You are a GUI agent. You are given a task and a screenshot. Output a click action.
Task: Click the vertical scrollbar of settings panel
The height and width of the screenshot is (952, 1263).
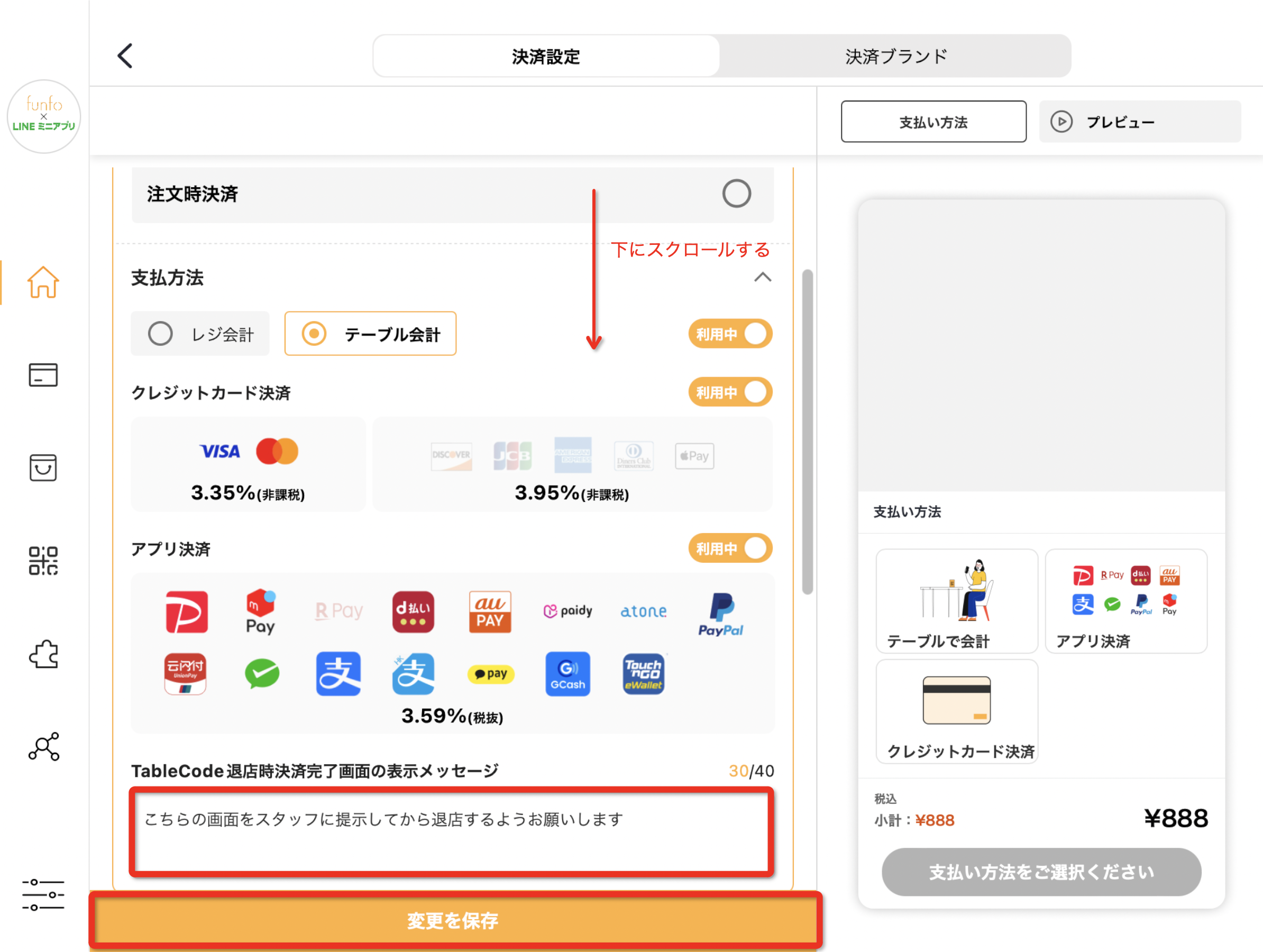coord(808,432)
